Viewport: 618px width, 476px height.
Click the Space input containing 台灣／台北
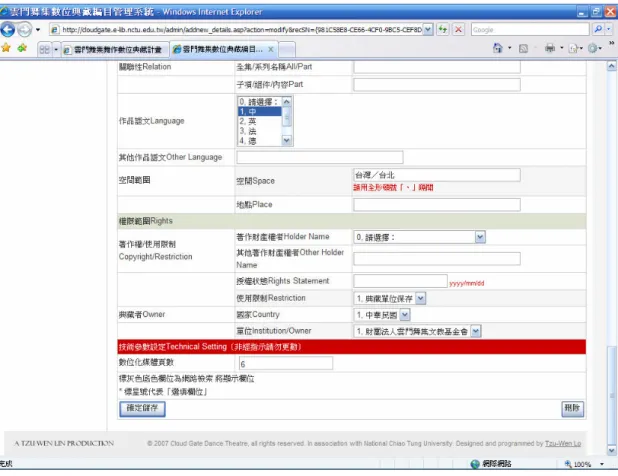coord(437,175)
